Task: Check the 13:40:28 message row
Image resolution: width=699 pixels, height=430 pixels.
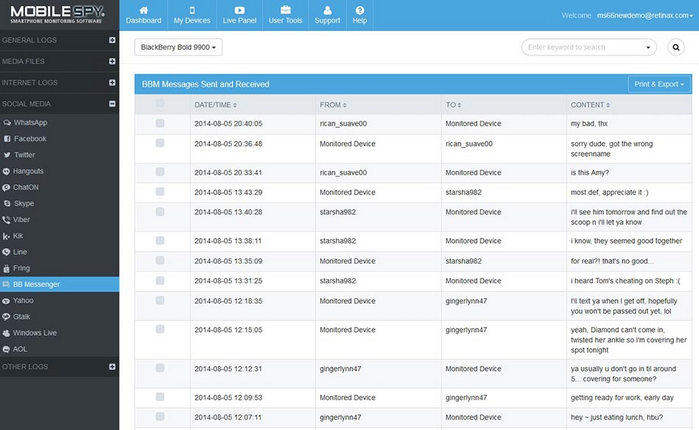Action: (x=160, y=212)
